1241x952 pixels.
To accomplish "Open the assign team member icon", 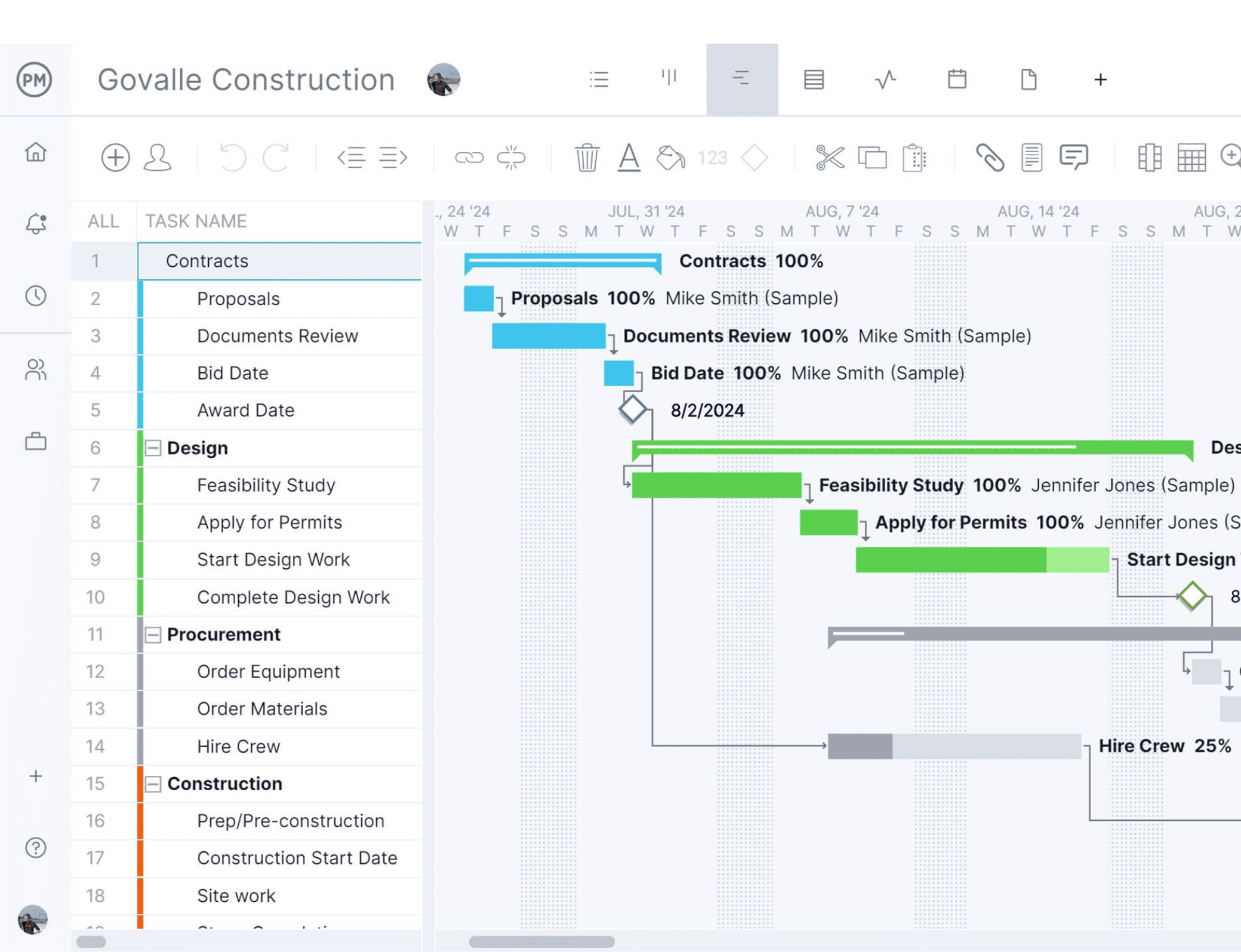I will pyautogui.click(x=158, y=158).
